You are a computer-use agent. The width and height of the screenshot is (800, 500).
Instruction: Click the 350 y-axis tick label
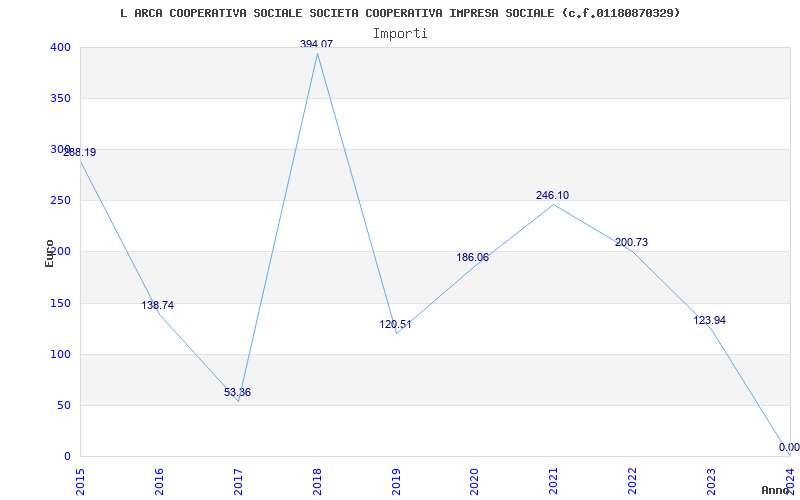pos(60,98)
